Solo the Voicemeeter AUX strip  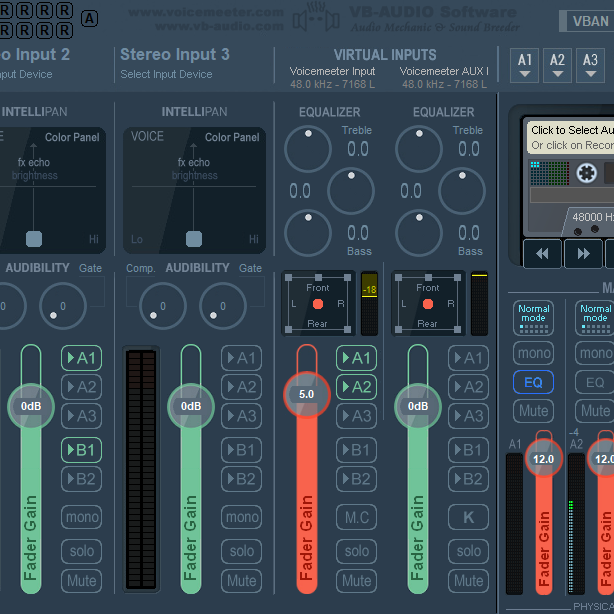coord(468,551)
